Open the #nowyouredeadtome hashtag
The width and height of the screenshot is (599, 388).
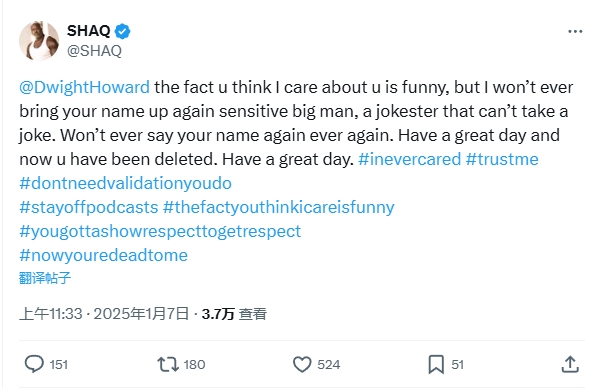coord(104,255)
